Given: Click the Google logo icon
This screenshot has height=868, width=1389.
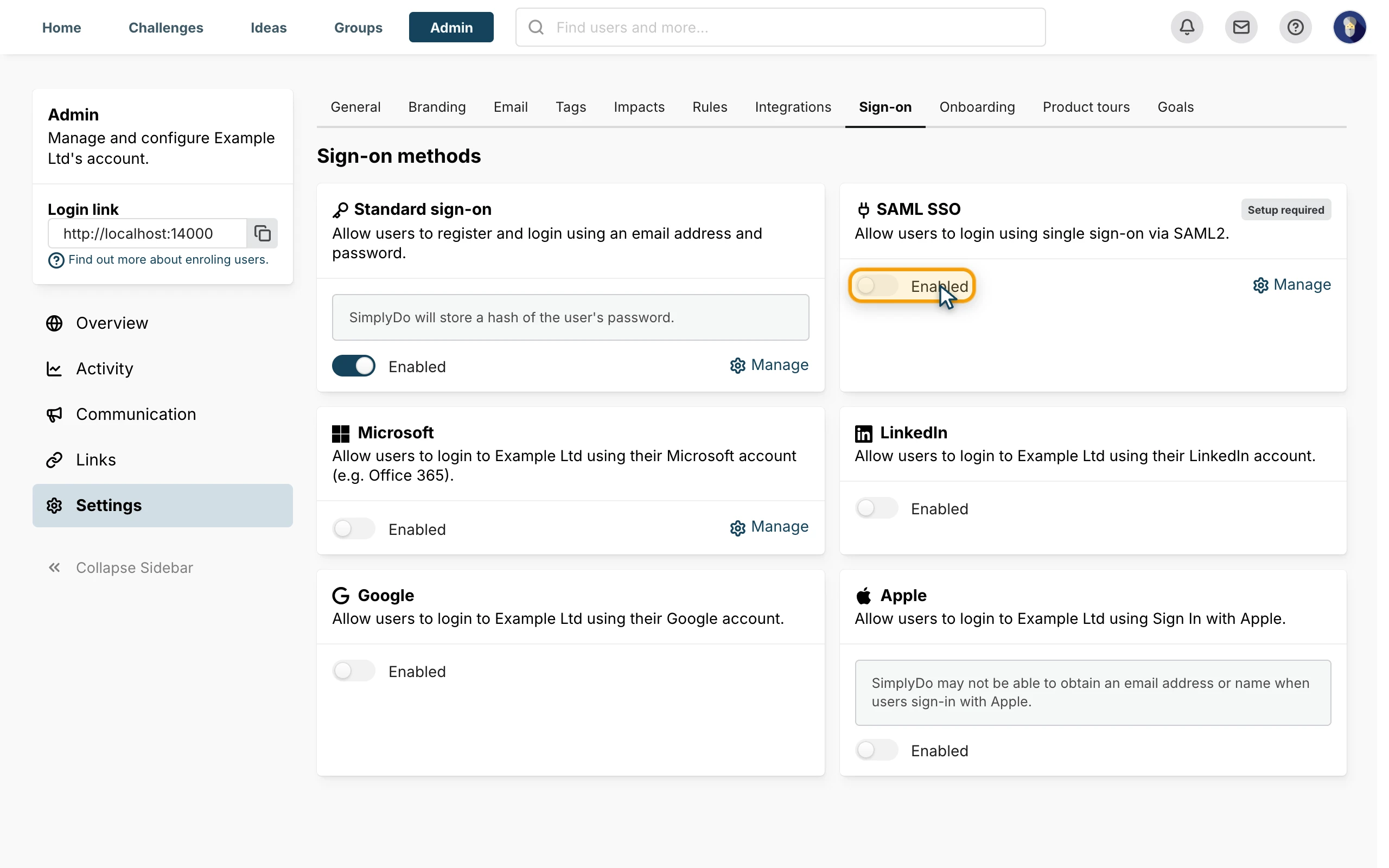Looking at the screenshot, I should tap(341, 595).
